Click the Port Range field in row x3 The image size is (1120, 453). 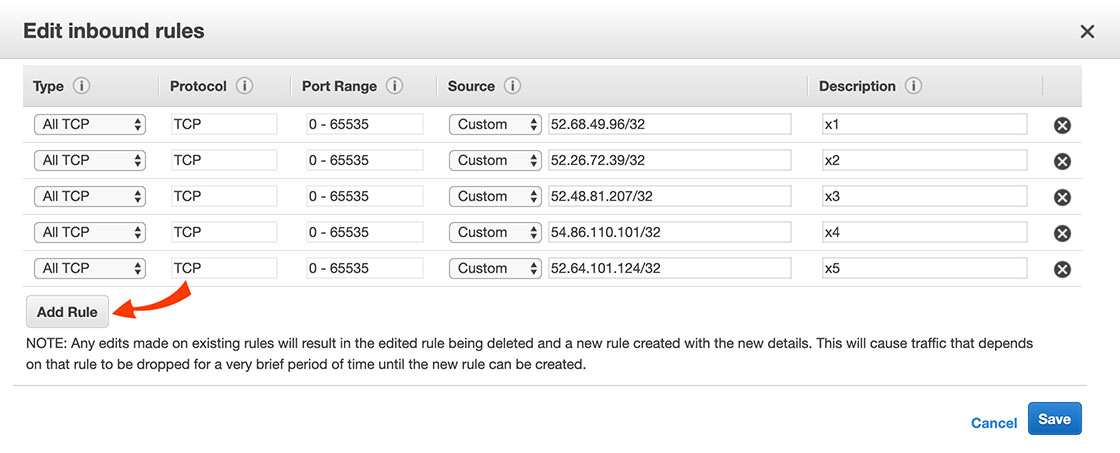(x=364, y=196)
